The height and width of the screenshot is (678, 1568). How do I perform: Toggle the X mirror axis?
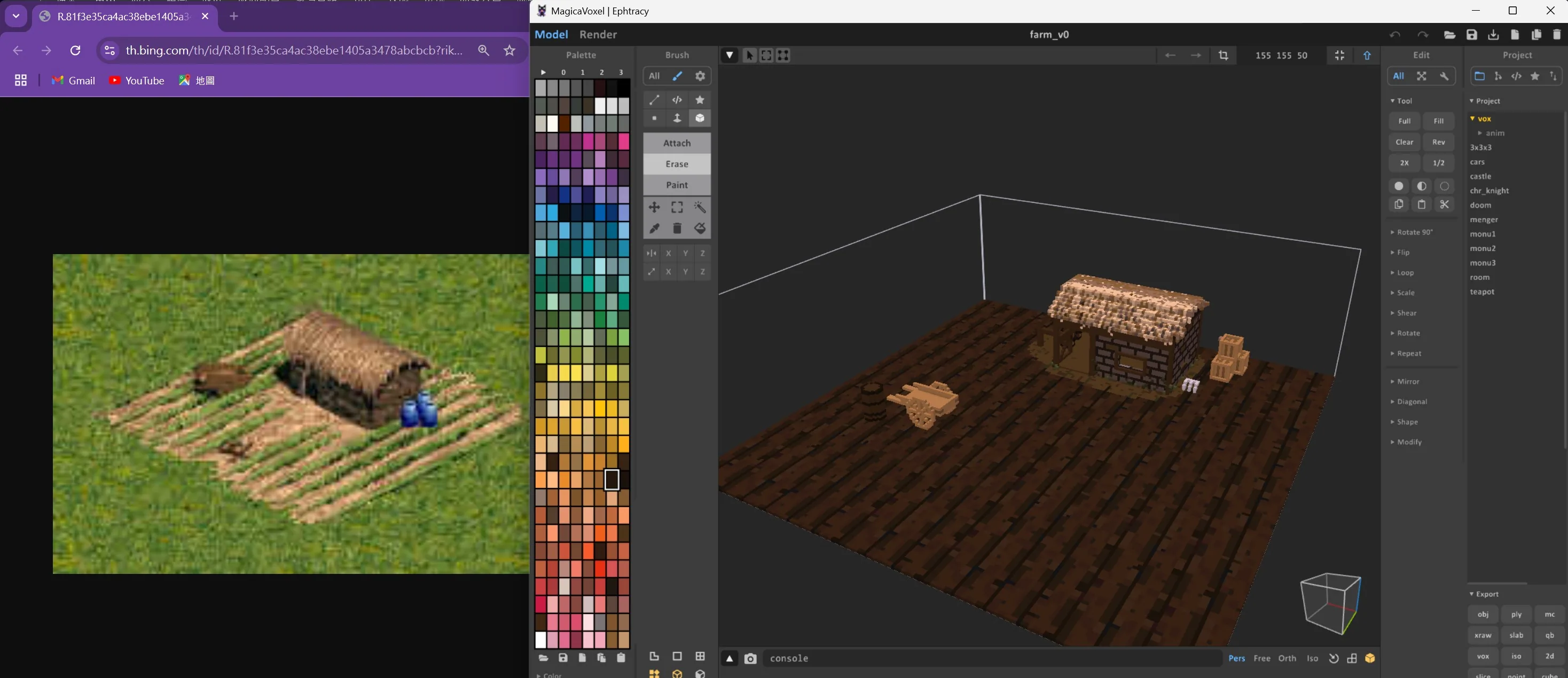tap(668, 253)
